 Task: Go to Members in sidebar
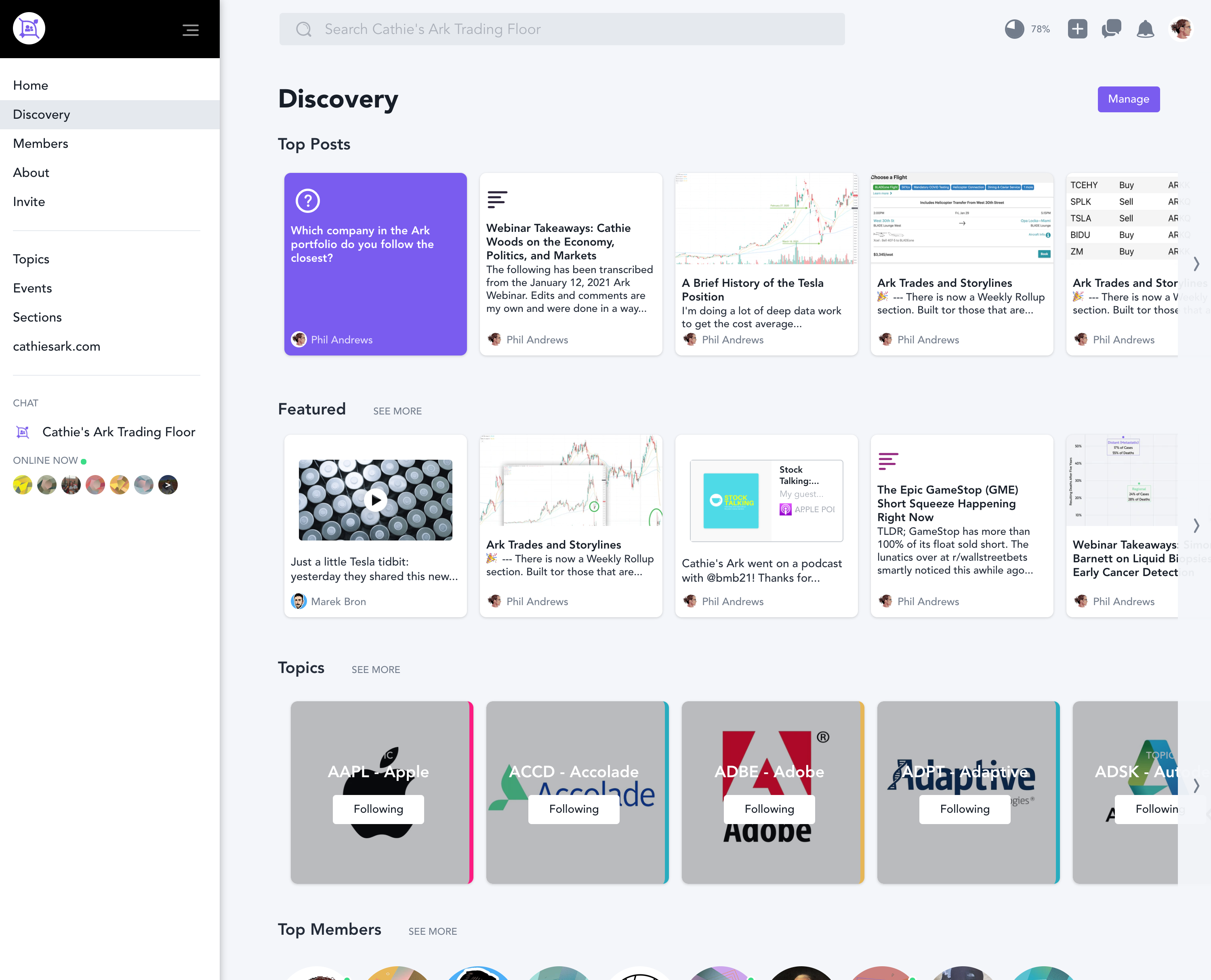[x=41, y=143]
